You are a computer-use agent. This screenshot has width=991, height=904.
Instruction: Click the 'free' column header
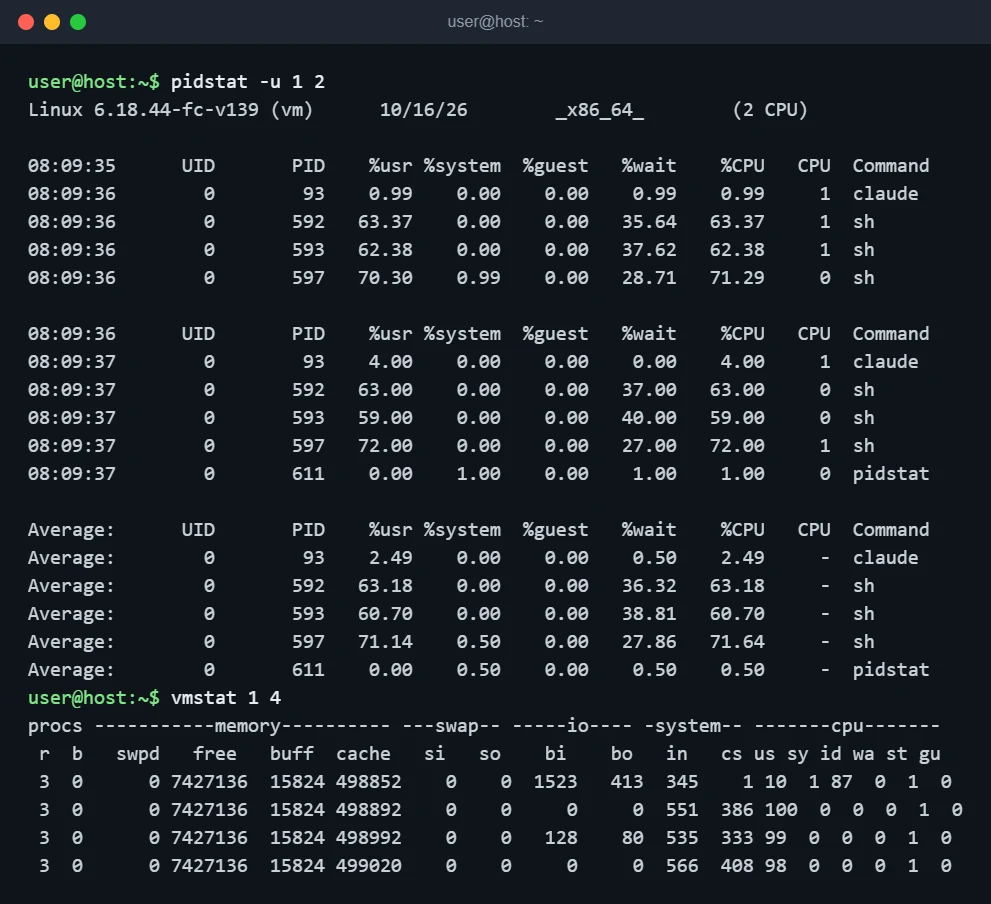pos(215,754)
